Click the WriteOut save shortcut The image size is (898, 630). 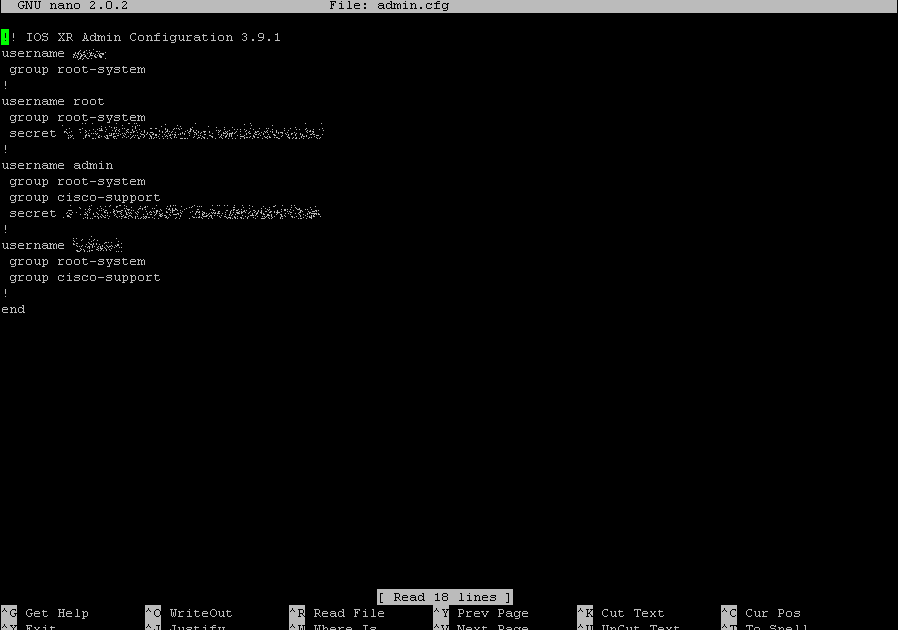coord(199,613)
